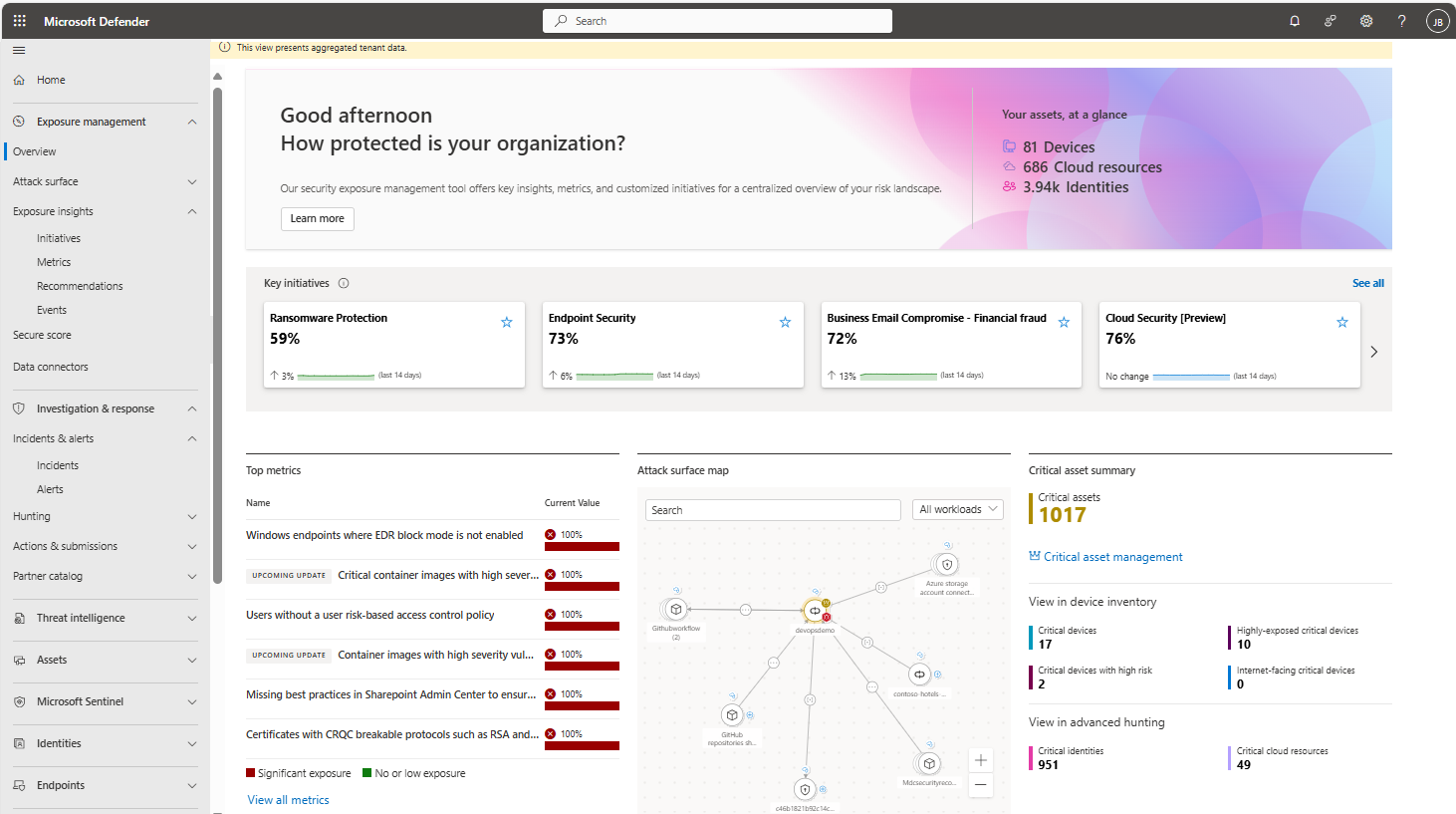
Task: Zoom out on the attack surface map
Action: [981, 785]
